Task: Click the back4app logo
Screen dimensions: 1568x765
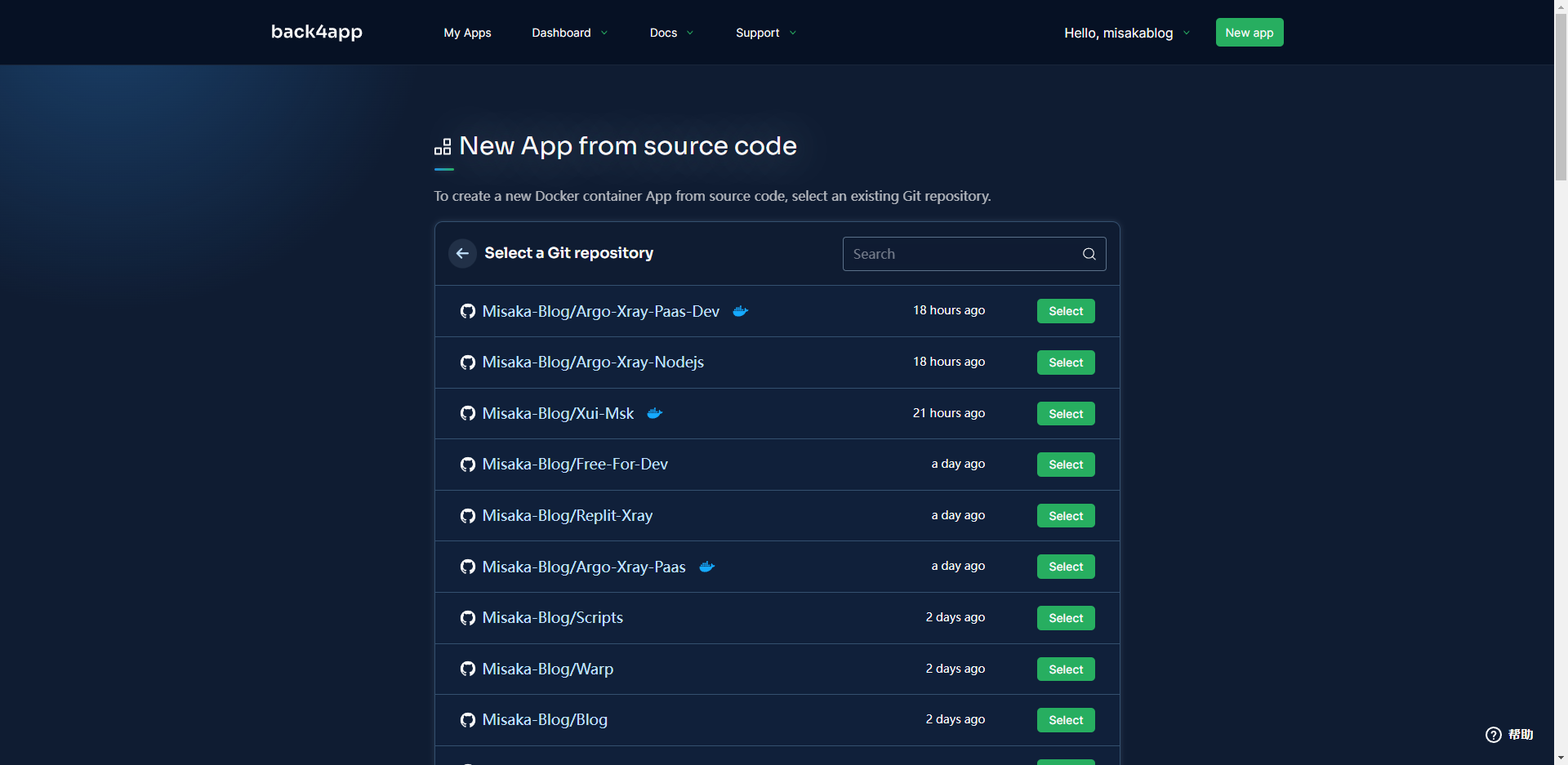Action: click(317, 32)
